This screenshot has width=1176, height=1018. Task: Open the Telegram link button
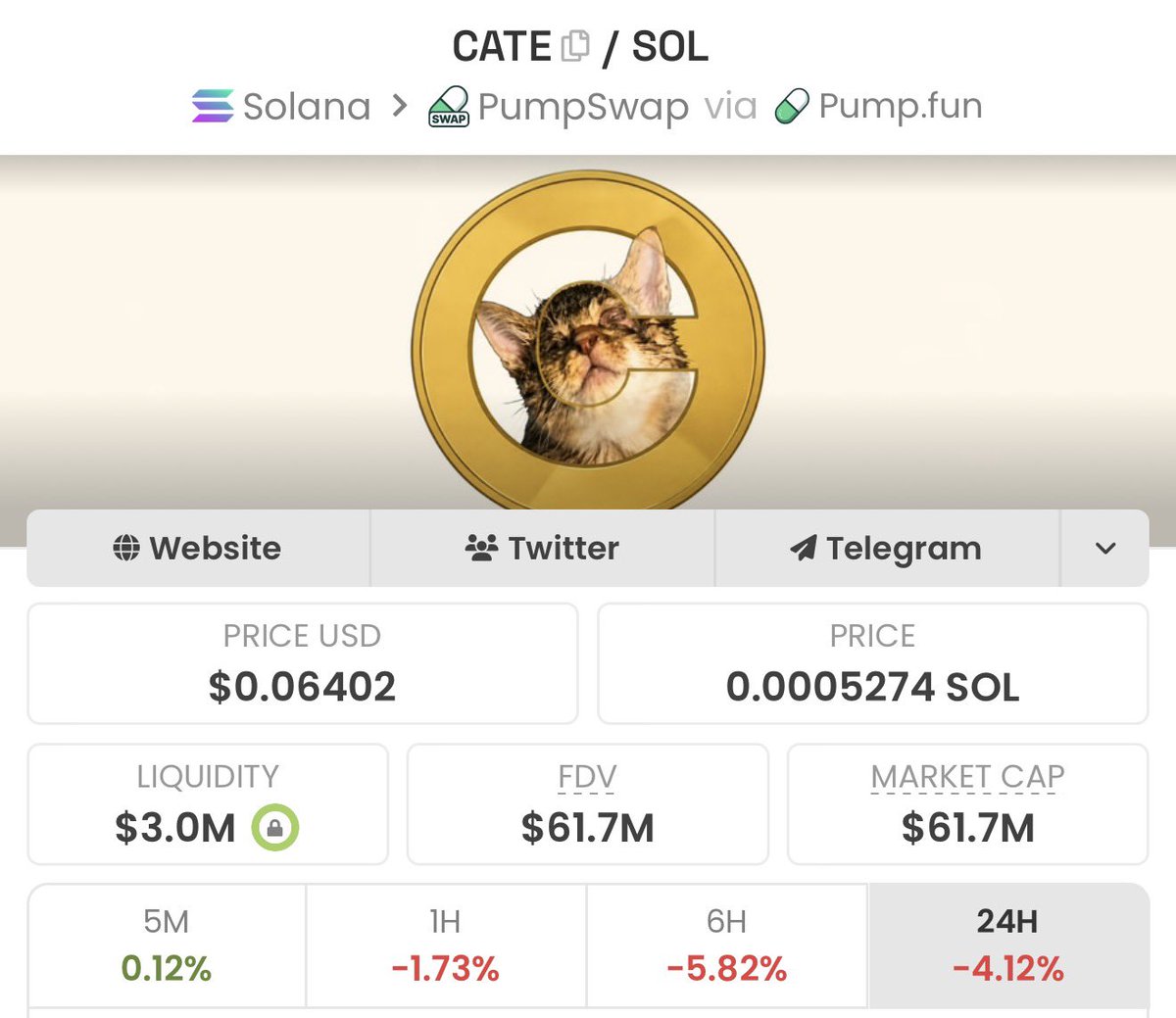pos(887,548)
